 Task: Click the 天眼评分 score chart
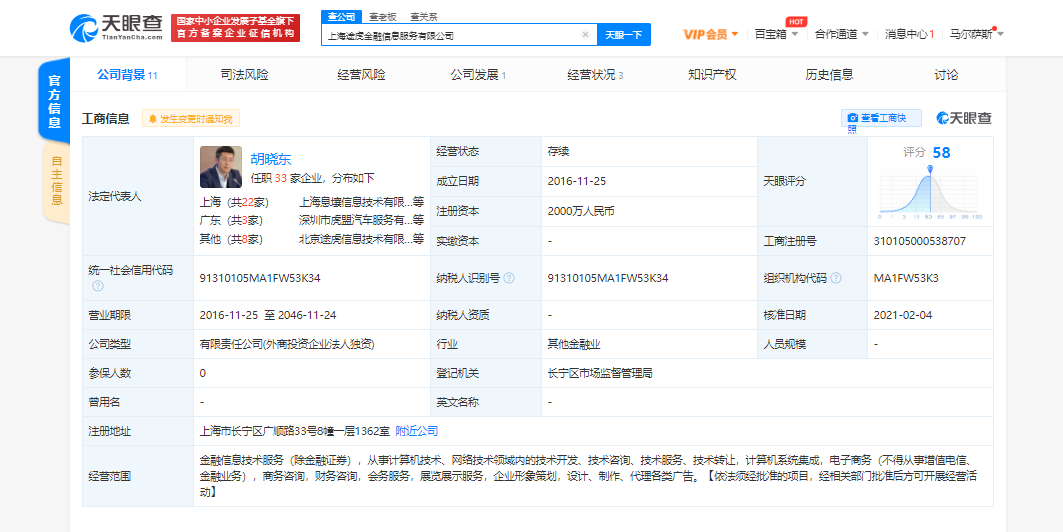pyautogui.click(x=931, y=192)
